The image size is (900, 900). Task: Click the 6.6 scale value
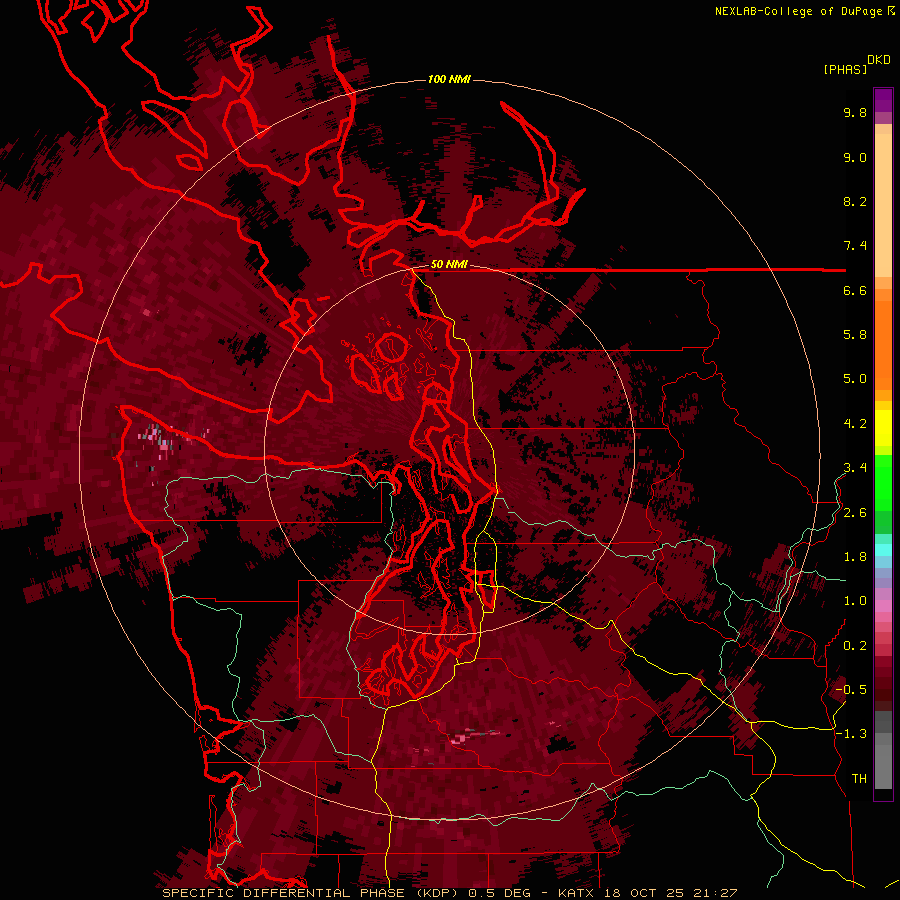855,290
